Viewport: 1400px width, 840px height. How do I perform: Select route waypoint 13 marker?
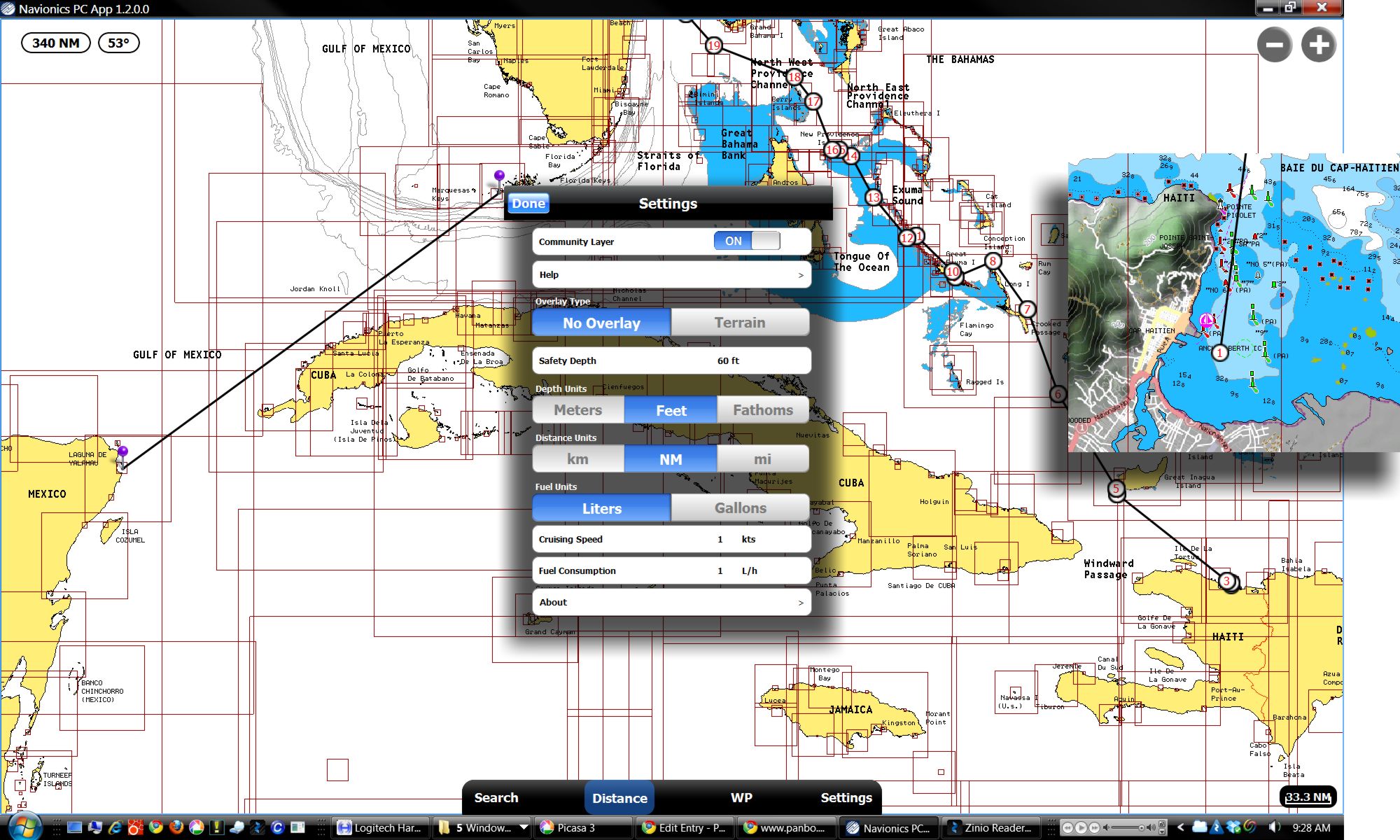point(873,197)
